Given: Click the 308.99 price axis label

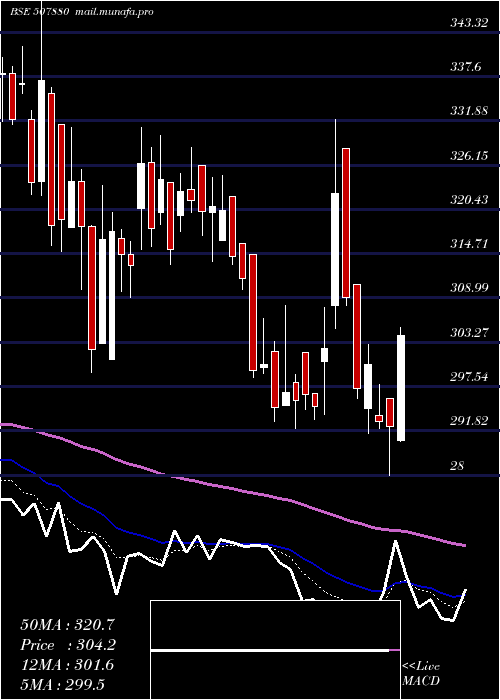Looking at the screenshot, I should pyautogui.click(x=469, y=288).
